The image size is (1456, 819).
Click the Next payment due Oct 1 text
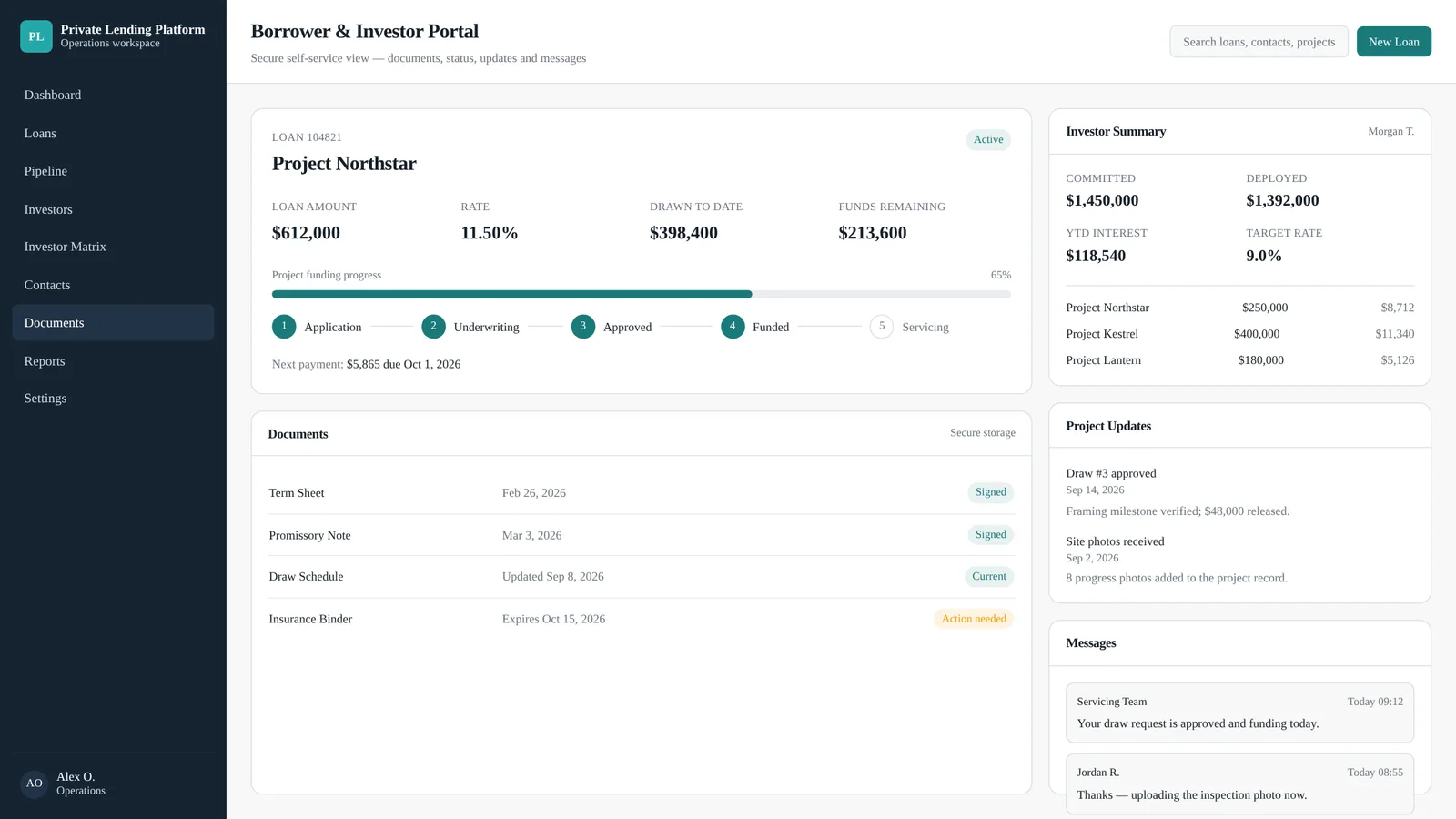pos(366,364)
